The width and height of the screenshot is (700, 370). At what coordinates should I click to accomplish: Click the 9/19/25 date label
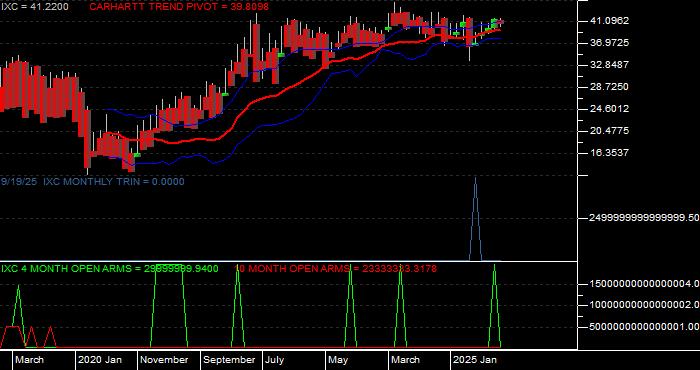point(19,182)
